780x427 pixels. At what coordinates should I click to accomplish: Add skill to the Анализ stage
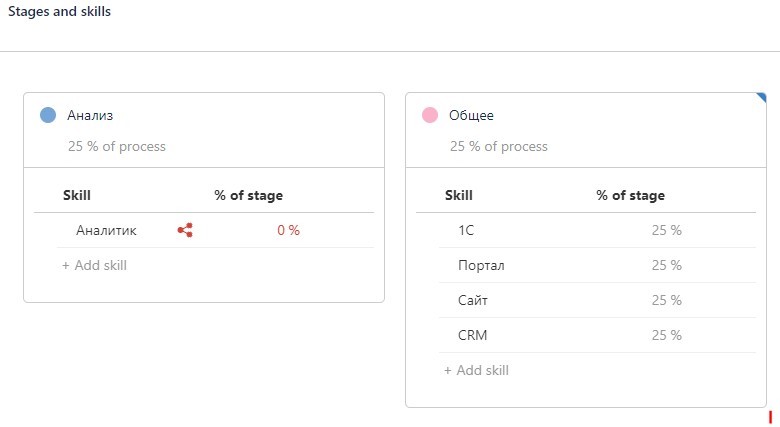94,265
